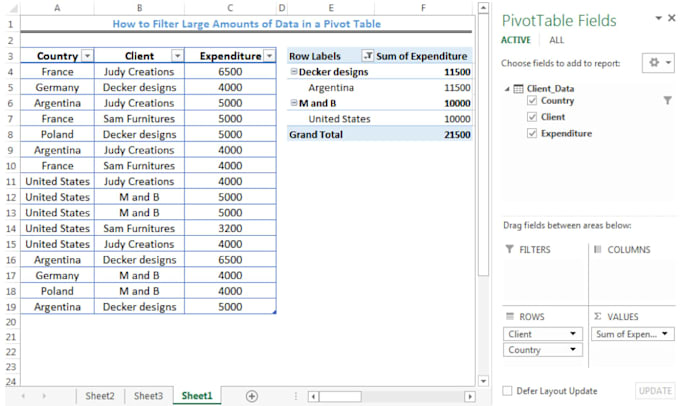Open the gear Tools menu in PivotTable Fields
Image resolution: width=680 pixels, height=406 pixels.
tap(660, 62)
